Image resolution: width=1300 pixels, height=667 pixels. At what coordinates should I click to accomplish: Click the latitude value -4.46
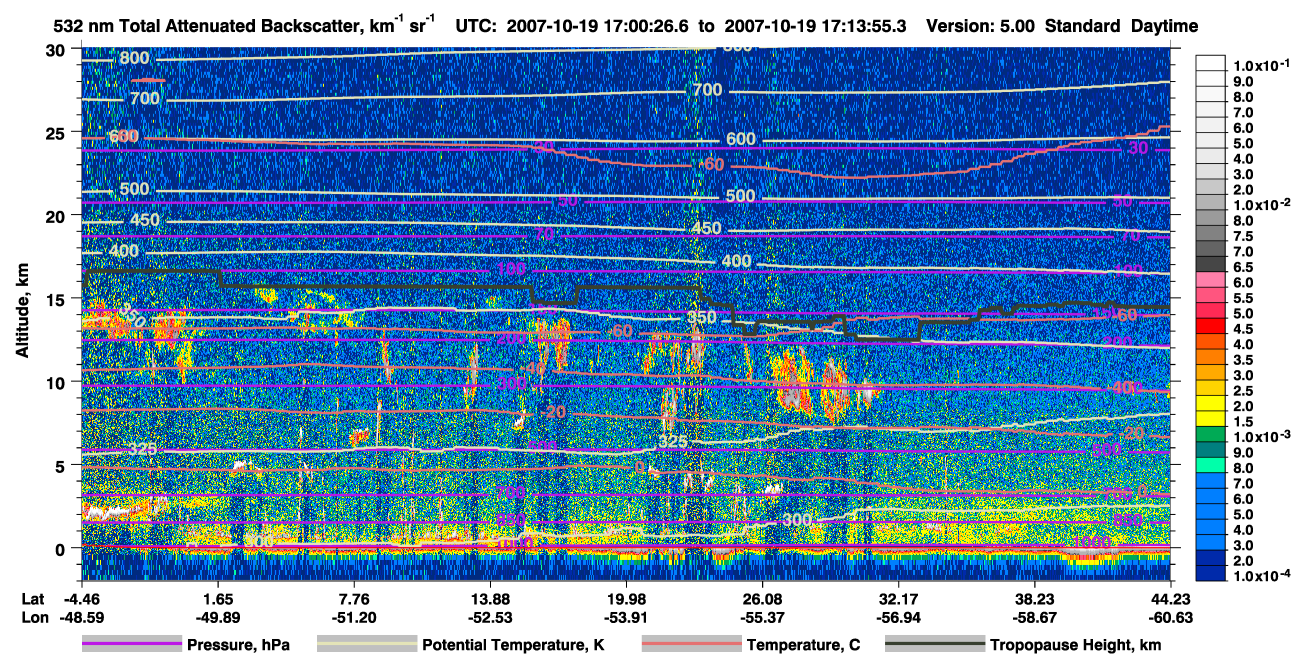tap(81, 598)
